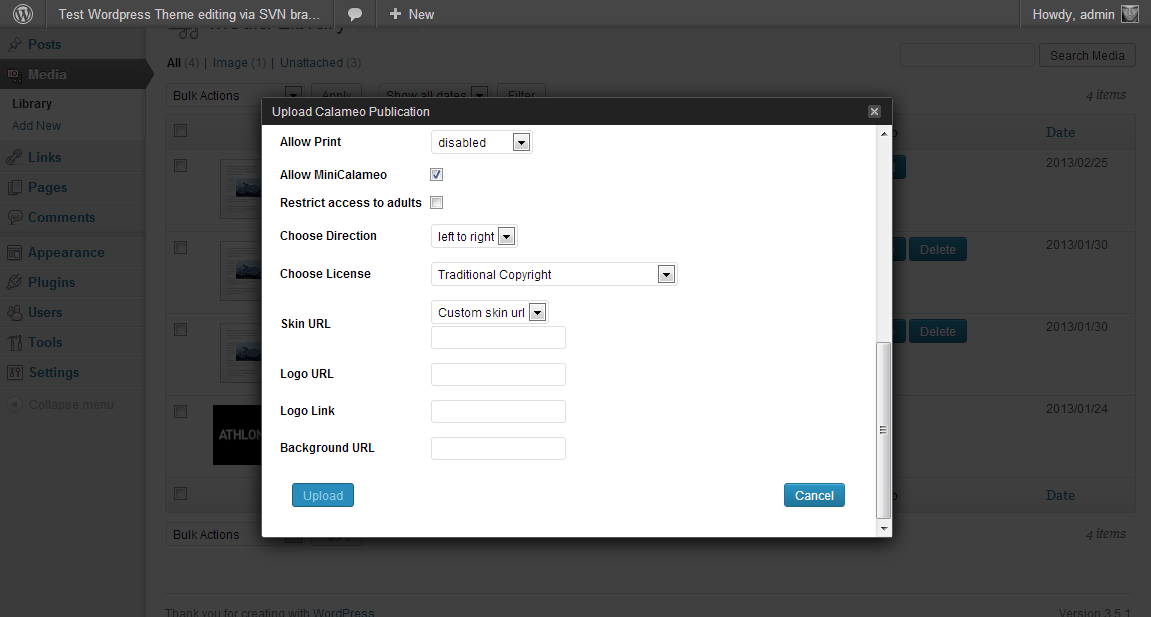The width and height of the screenshot is (1151, 617).
Task: Check Restrict access to adults
Action: 437,202
